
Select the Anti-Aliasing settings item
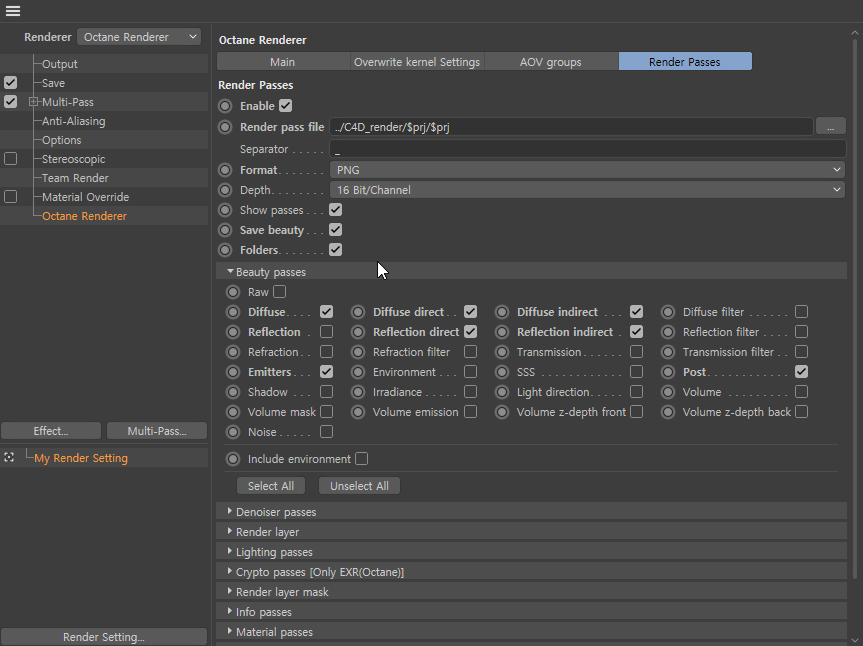coord(73,121)
